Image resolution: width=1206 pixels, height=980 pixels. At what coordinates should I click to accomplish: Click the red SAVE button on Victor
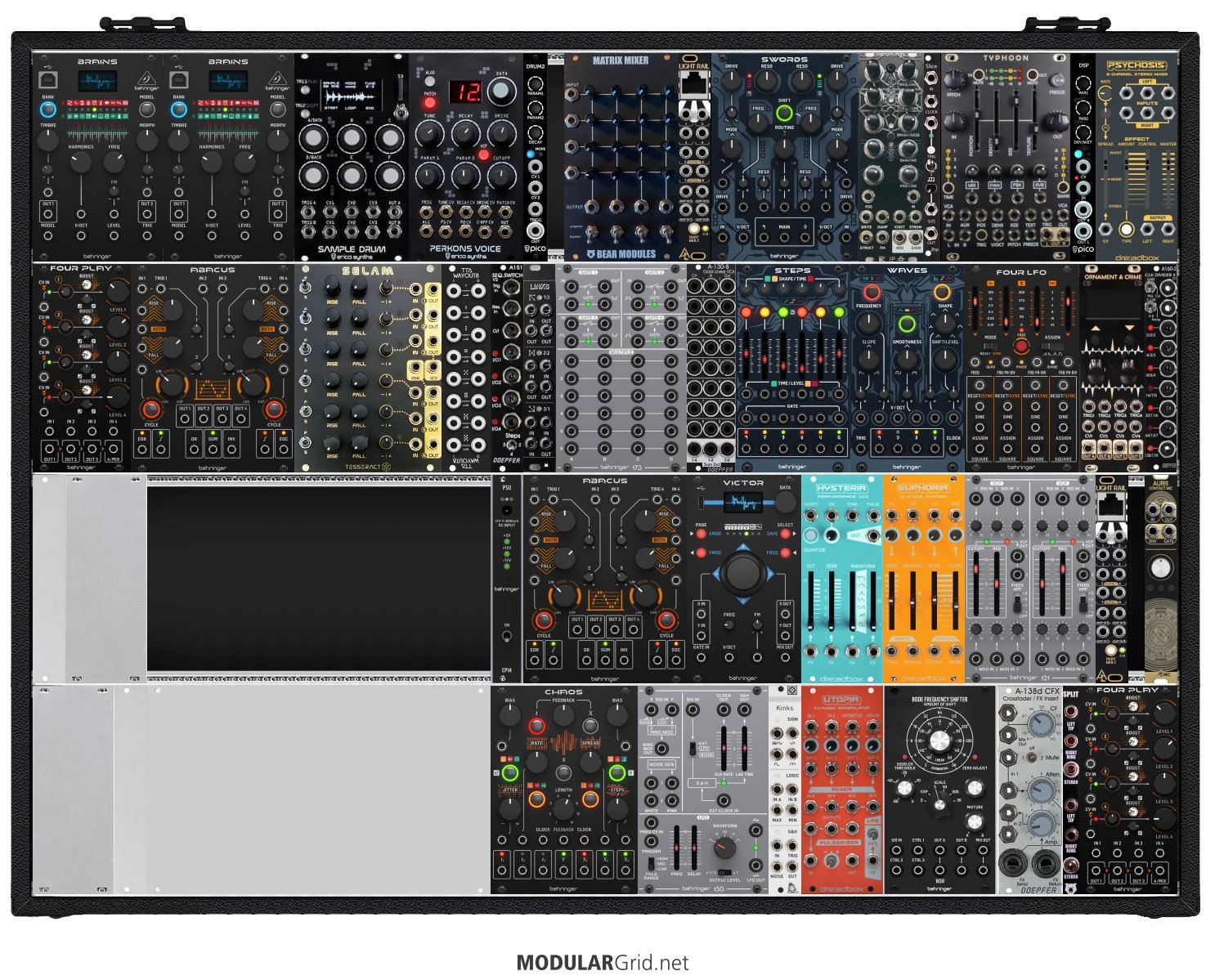tap(785, 534)
